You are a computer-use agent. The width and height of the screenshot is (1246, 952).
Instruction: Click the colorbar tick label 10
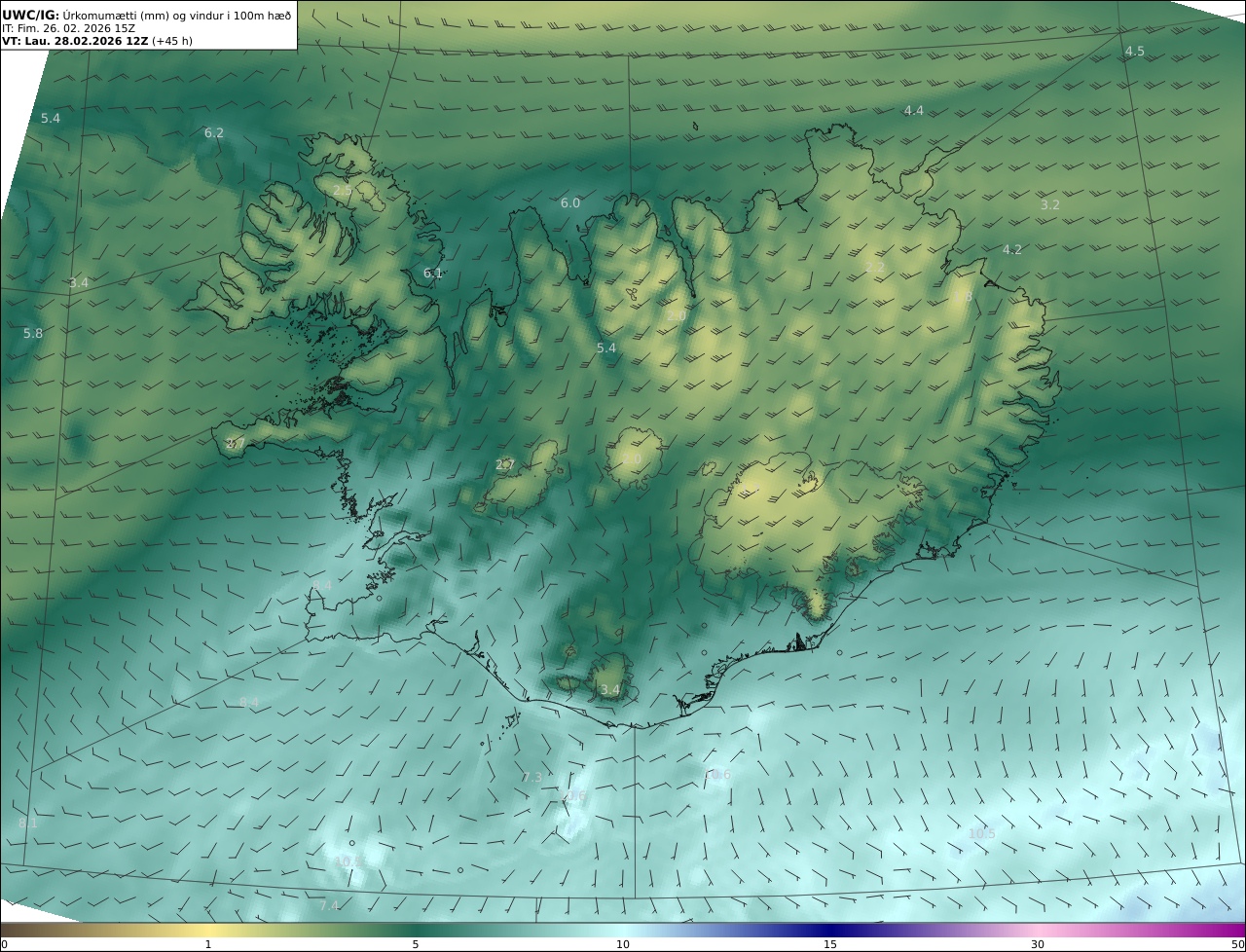click(x=623, y=944)
